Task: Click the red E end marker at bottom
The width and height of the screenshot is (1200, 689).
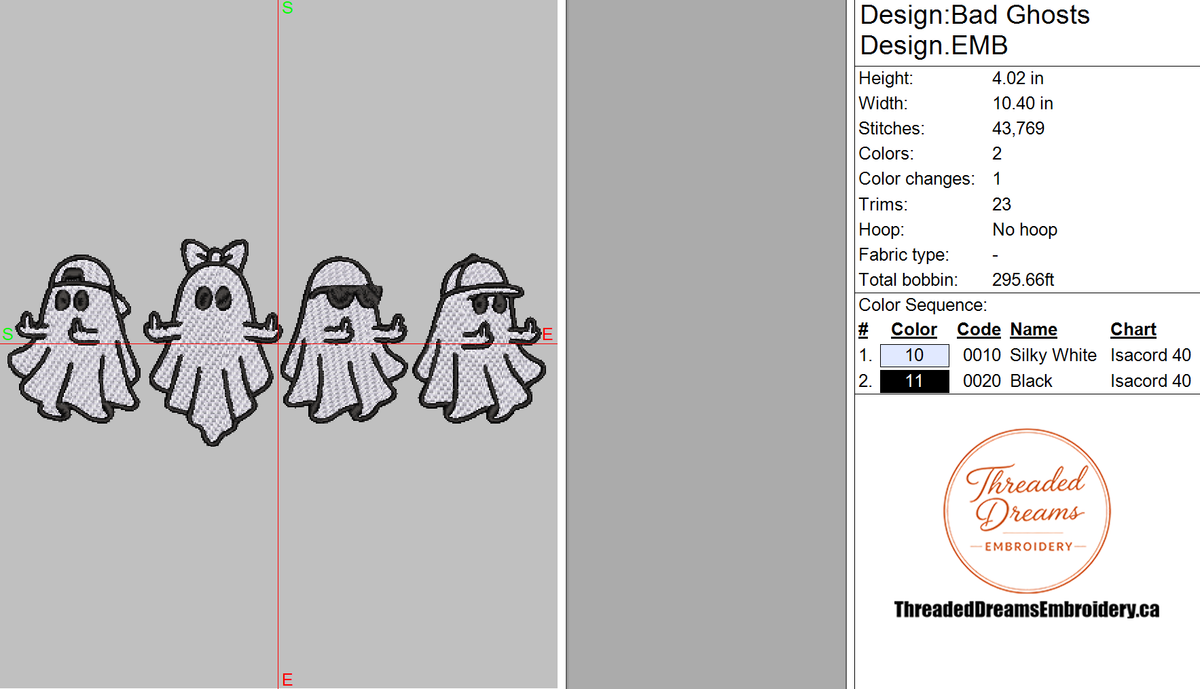Action: coord(287,680)
